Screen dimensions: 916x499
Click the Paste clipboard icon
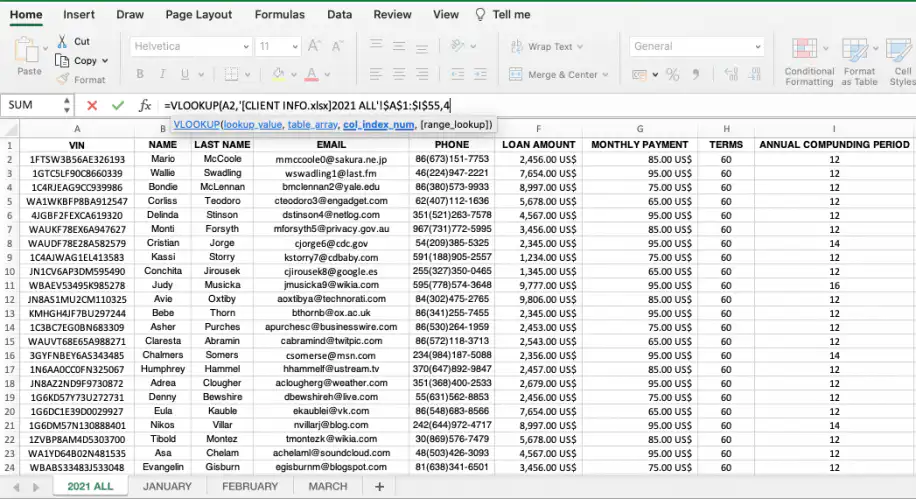click(26, 51)
